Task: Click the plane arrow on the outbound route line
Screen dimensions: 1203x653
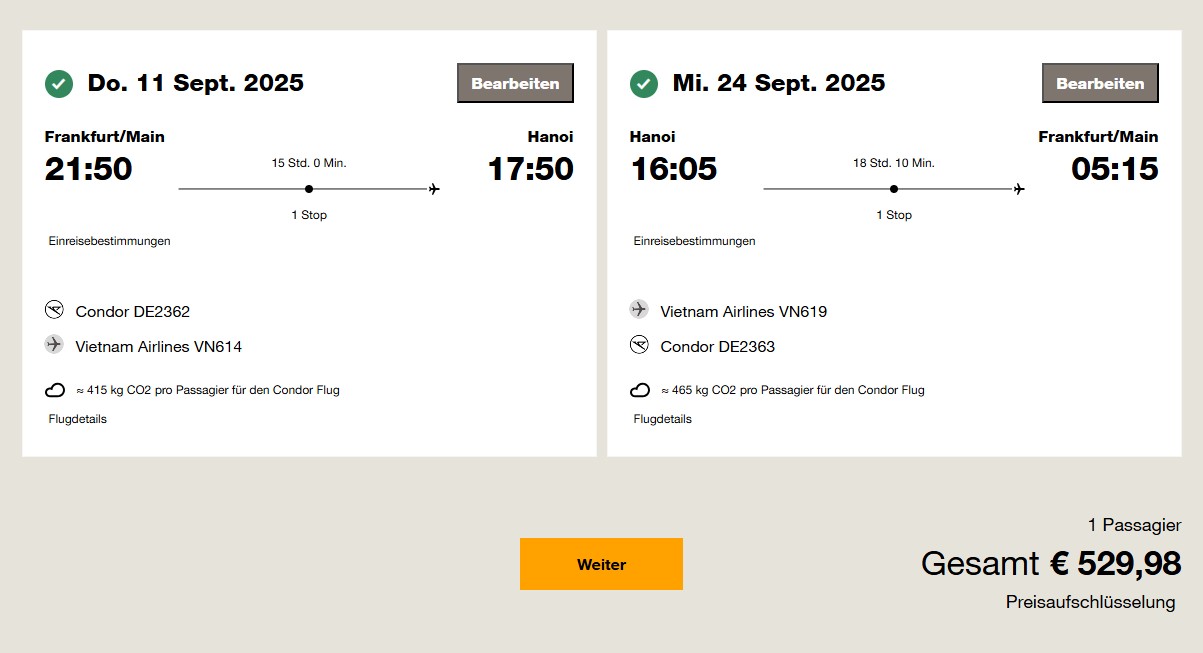Action: pyautogui.click(x=434, y=189)
